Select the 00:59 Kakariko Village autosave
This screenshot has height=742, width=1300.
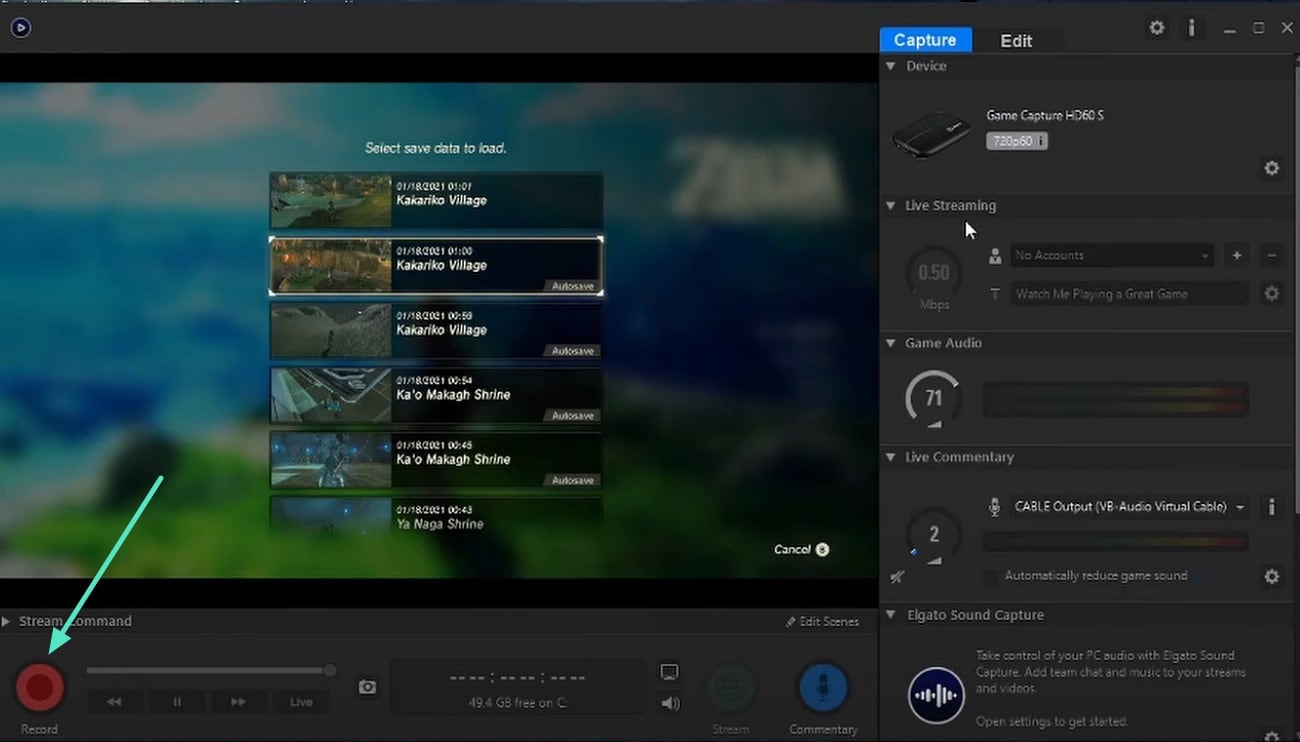click(436, 330)
